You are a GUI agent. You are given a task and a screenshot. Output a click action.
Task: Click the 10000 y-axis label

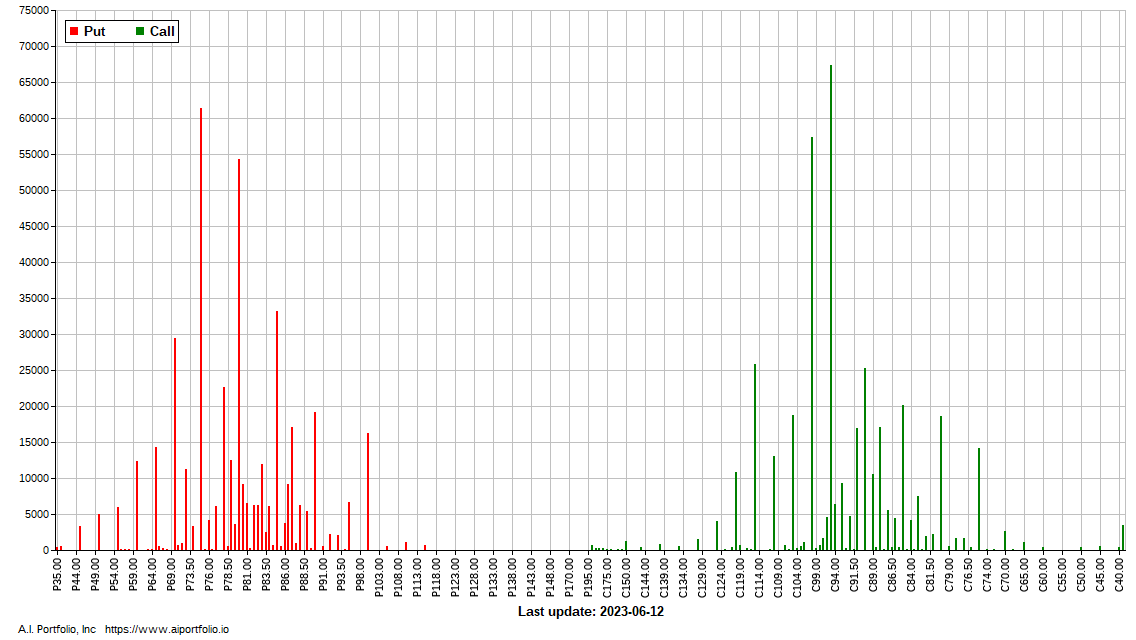coord(34,478)
